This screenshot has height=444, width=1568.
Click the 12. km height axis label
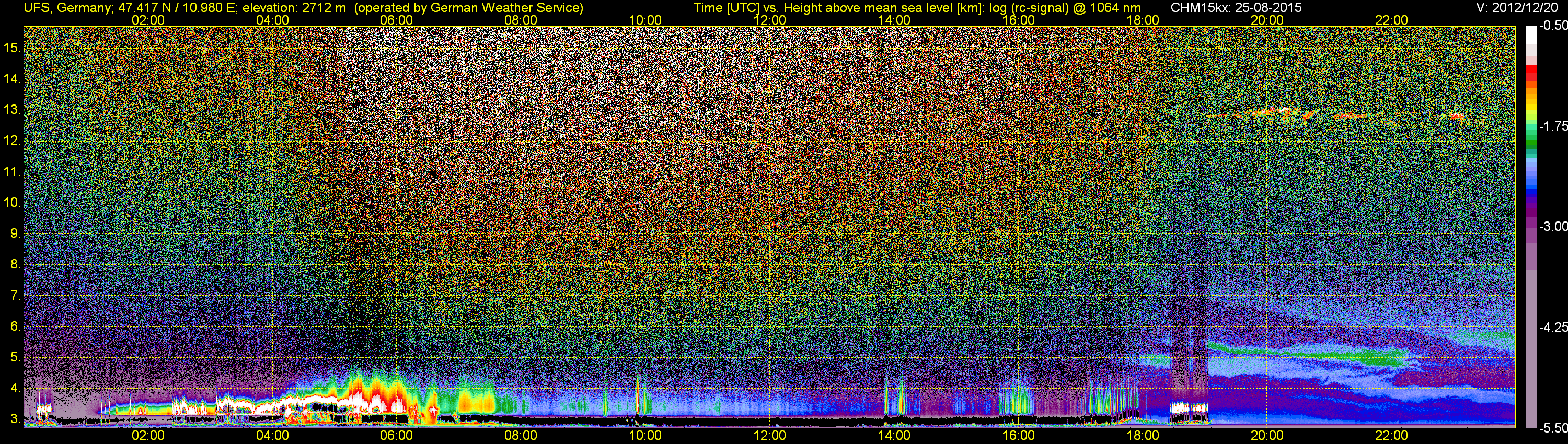(12, 141)
